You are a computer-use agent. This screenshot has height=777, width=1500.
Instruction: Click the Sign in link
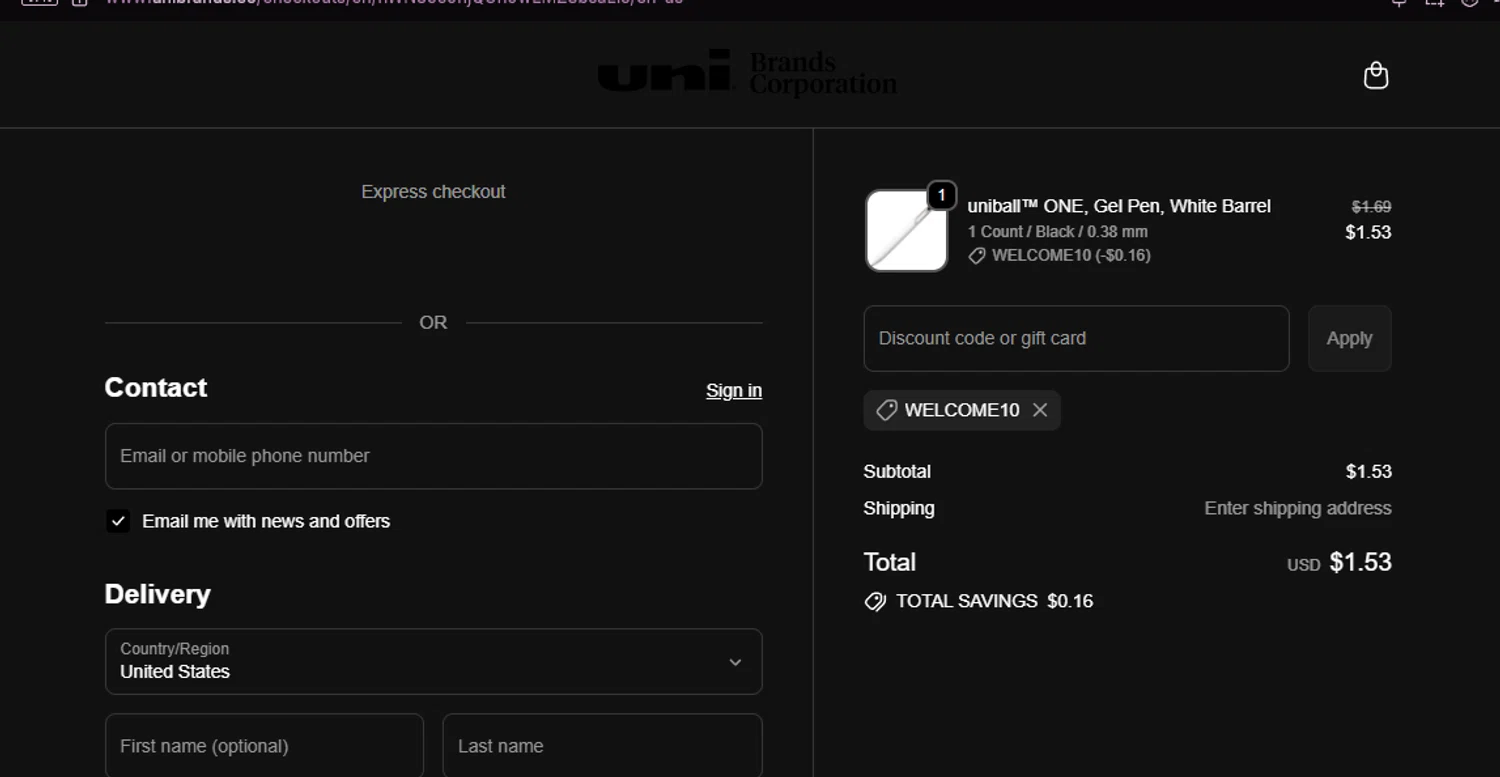[x=734, y=391]
